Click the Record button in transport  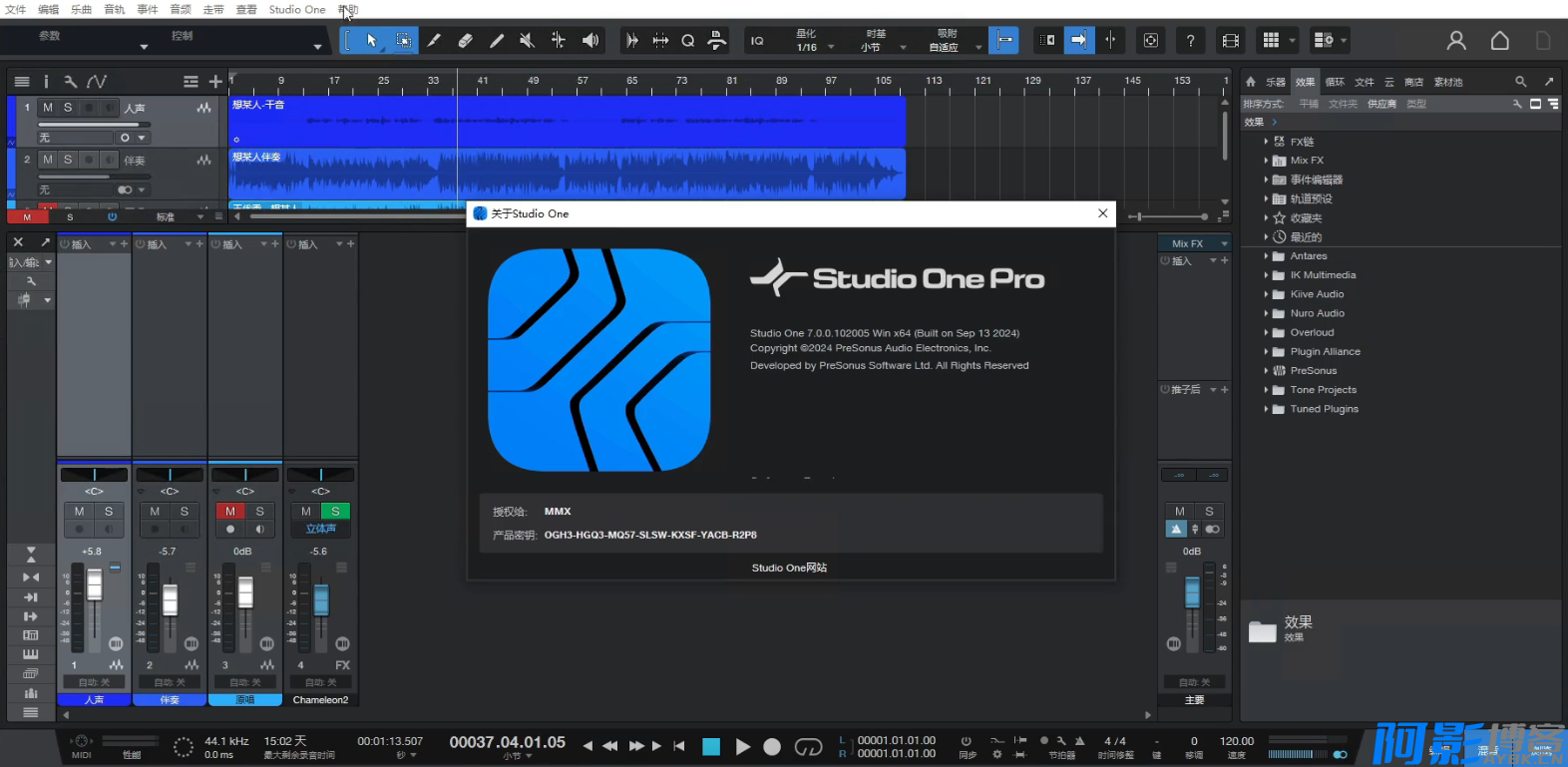pyautogui.click(x=772, y=746)
